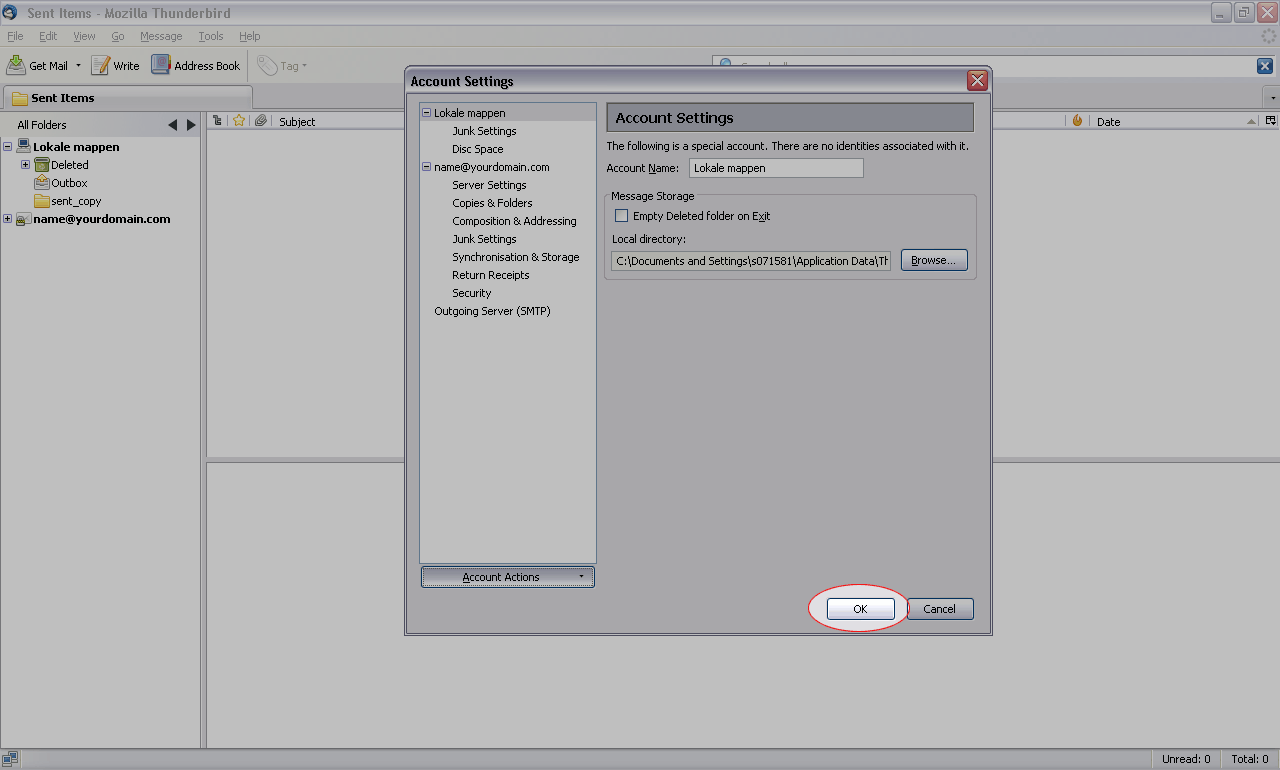Click the Account Name text field
Viewport: 1280px width, 770px height.
point(776,168)
